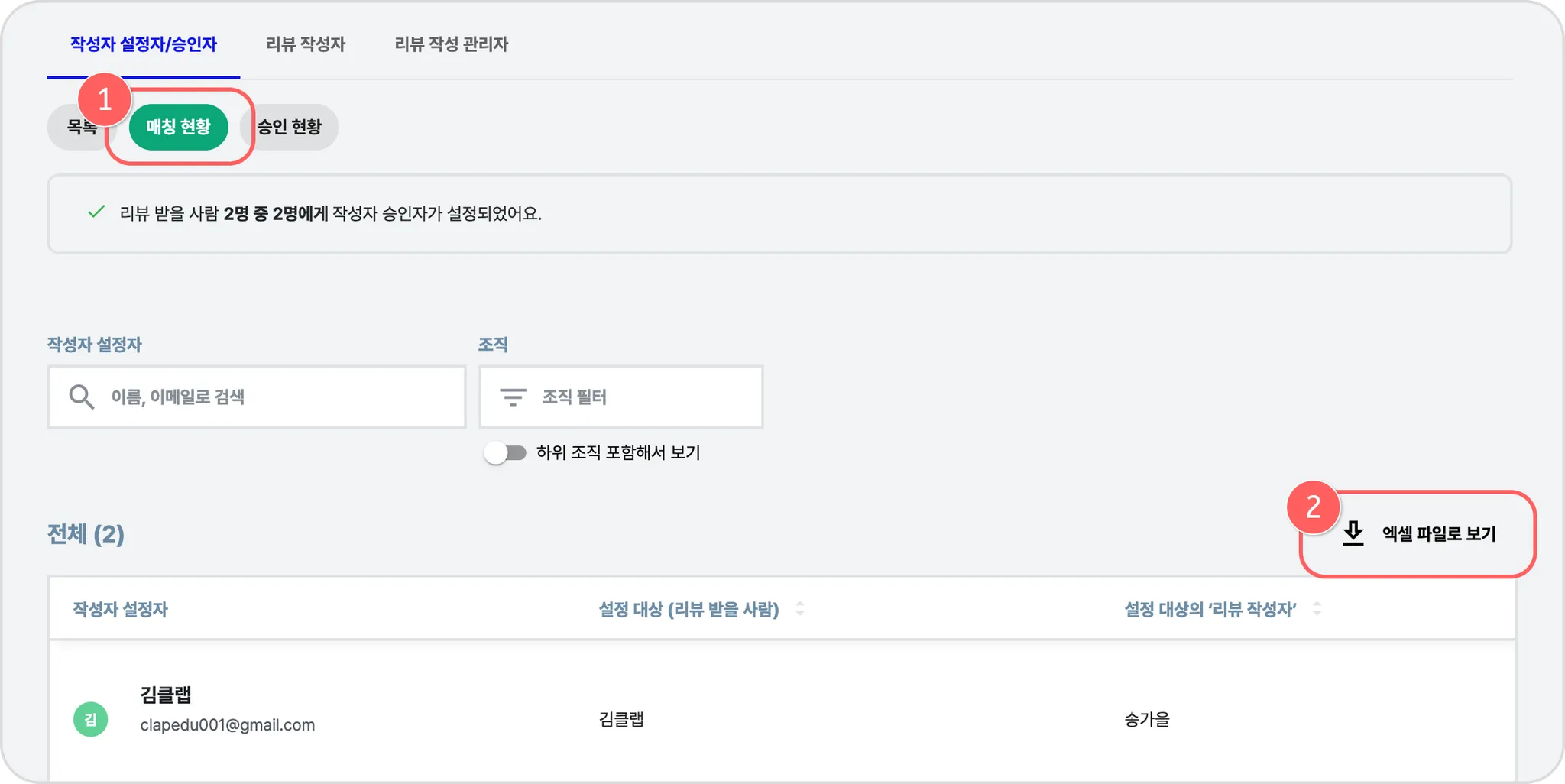Select the 매칭 현황 pill button

[179, 127]
